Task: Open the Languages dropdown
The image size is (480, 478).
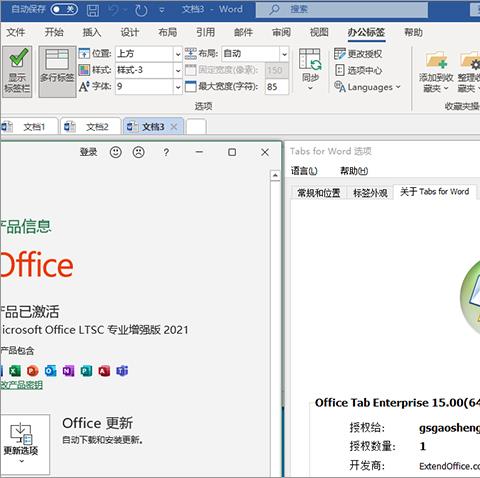Action: tap(367, 87)
